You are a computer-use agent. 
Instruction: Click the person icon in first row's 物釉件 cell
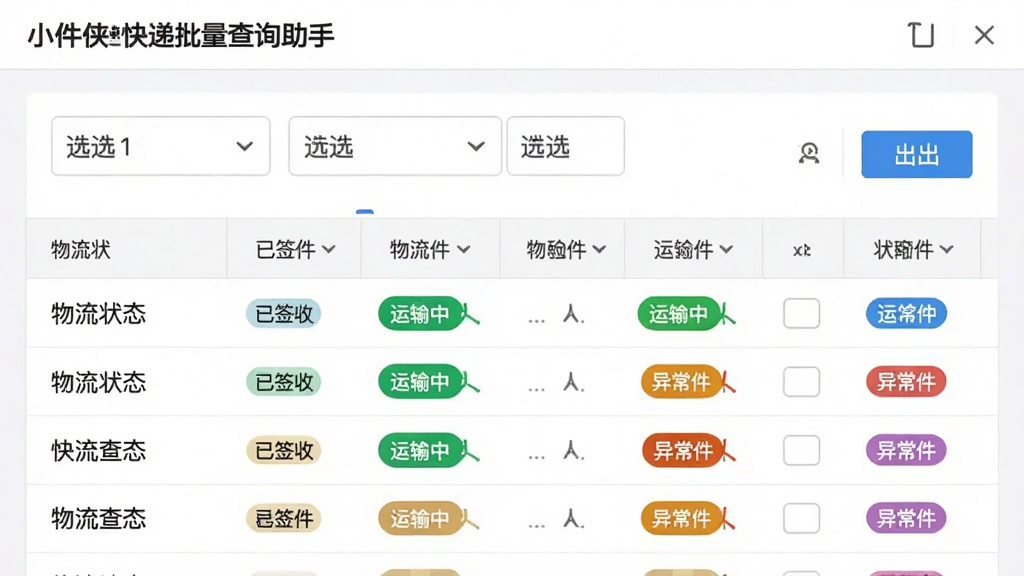click(x=573, y=315)
